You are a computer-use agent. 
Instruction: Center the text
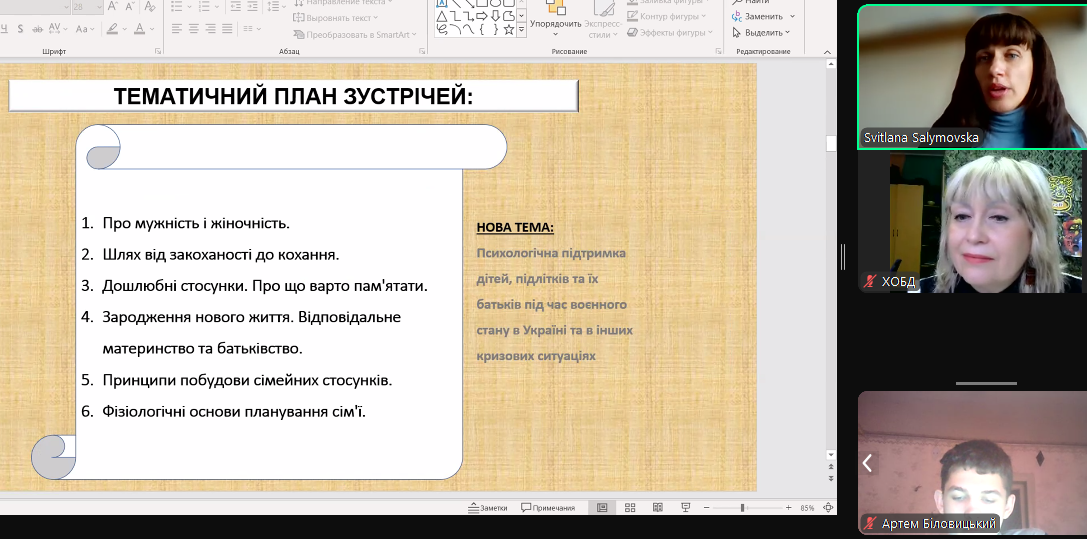tap(193, 29)
